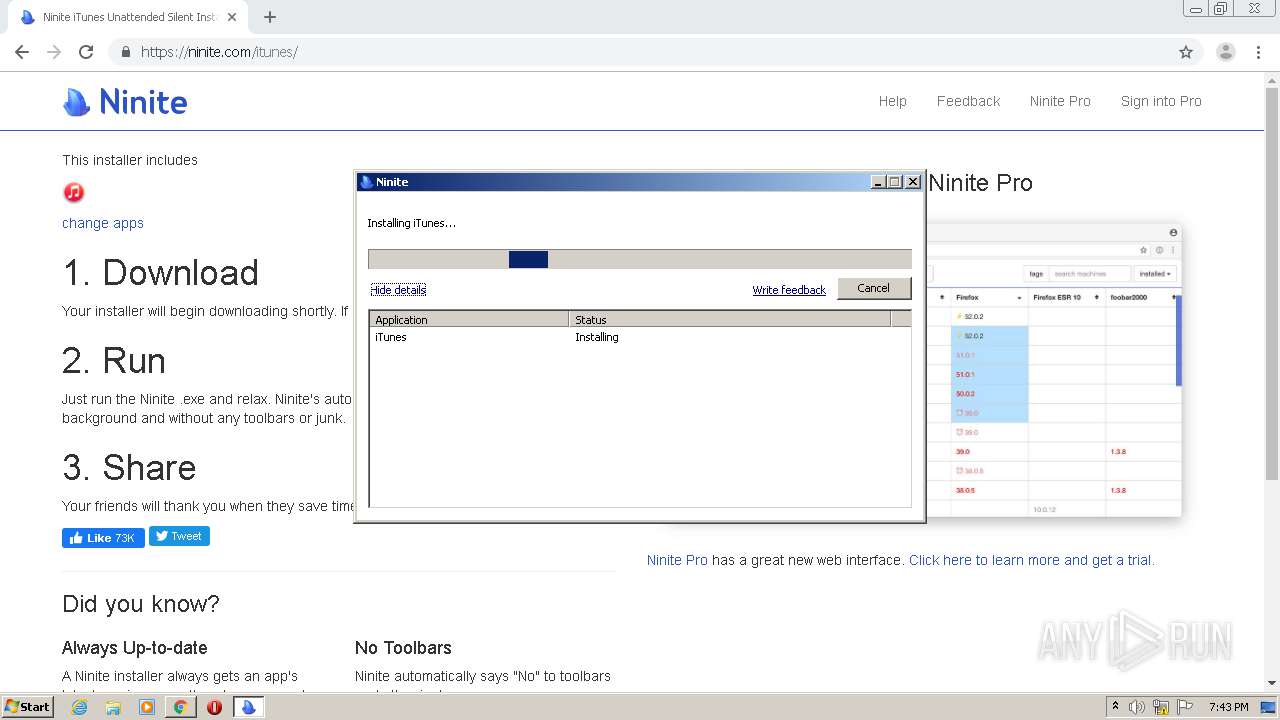Open the Chrome profile avatar menu
This screenshot has width=1280, height=720.
[x=1225, y=52]
